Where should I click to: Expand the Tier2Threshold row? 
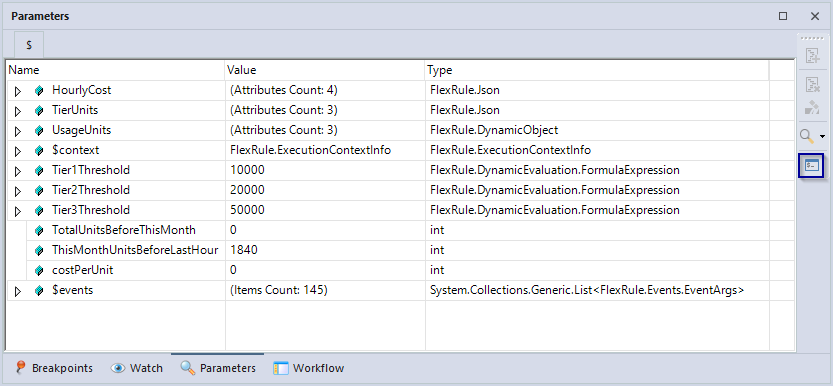click(18, 191)
